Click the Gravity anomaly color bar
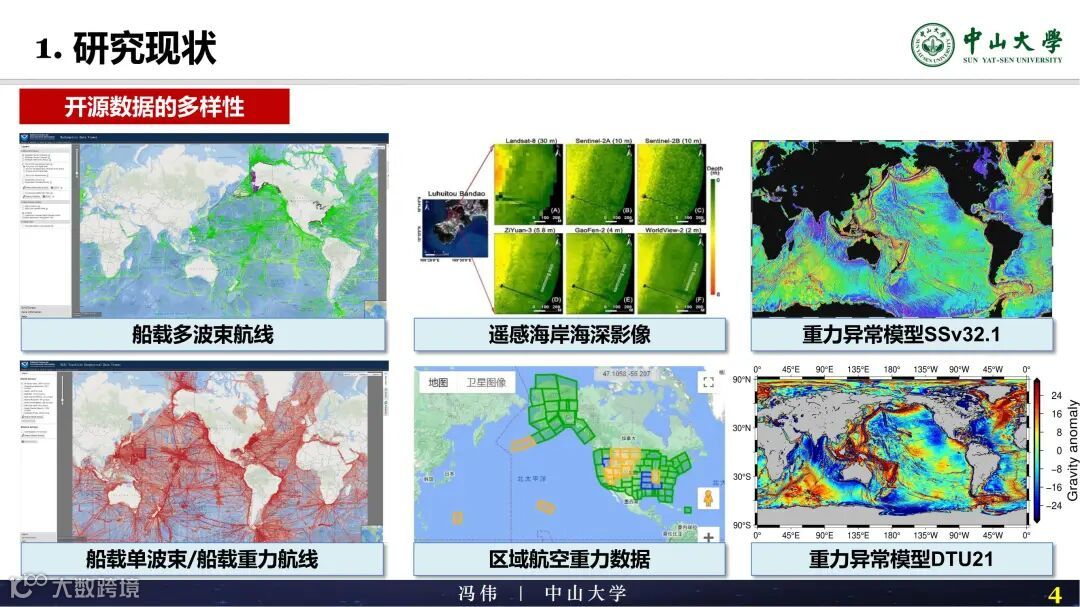 1037,451
